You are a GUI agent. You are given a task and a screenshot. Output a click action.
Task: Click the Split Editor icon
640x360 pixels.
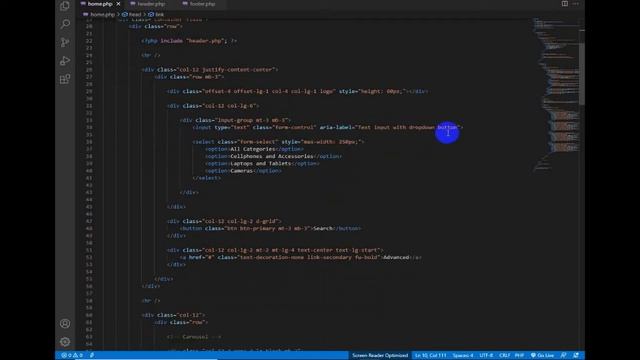[x=564, y=4]
